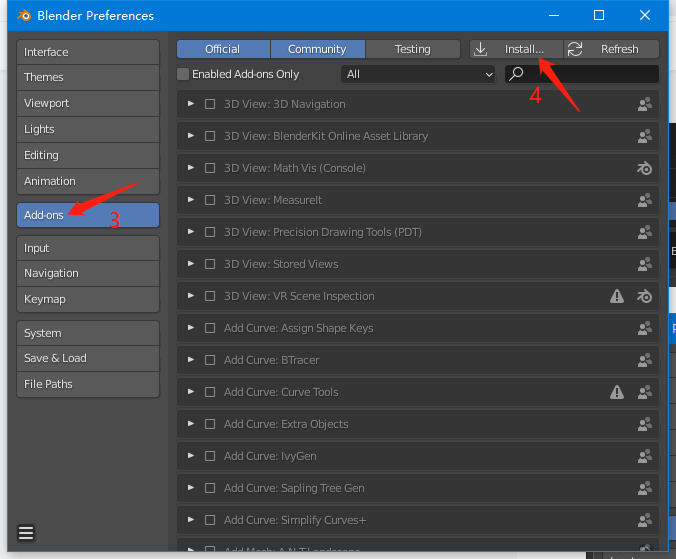
Task: Toggle the Community support level filter
Action: click(x=318, y=49)
